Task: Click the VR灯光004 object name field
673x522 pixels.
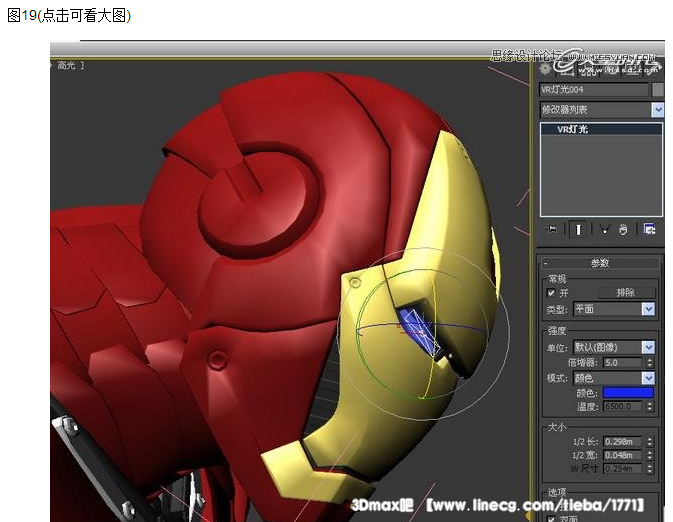Action: [x=594, y=90]
